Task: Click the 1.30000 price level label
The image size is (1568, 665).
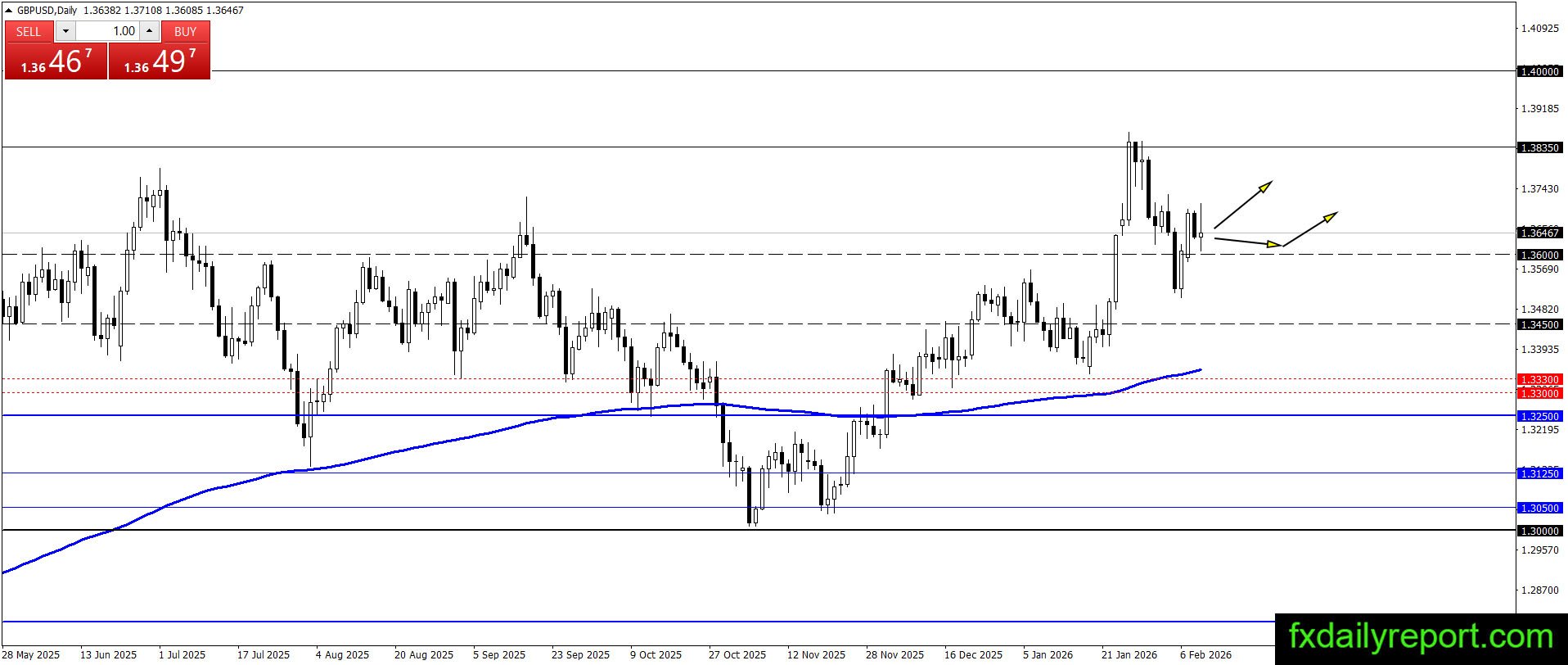Action: click(1539, 532)
